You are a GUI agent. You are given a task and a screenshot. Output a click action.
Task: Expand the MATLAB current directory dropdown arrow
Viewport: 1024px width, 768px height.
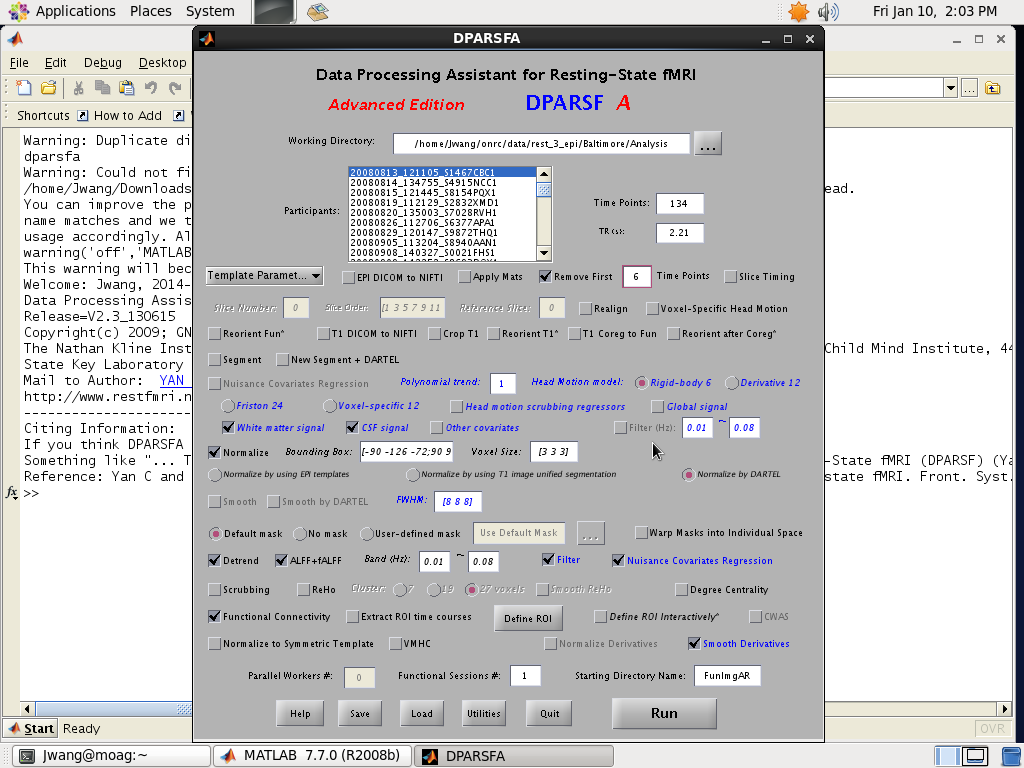tap(950, 88)
